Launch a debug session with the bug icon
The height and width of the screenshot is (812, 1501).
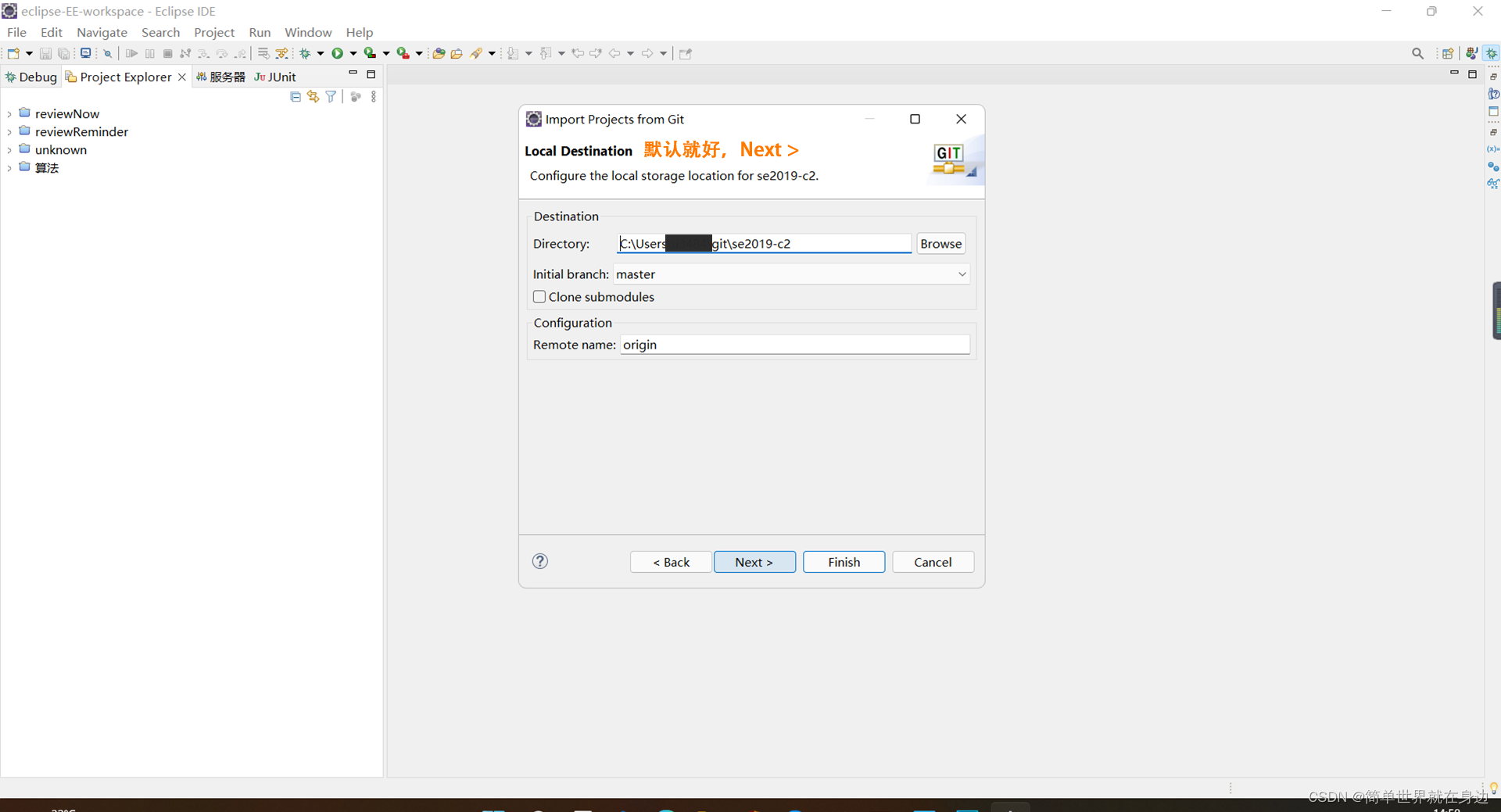click(305, 53)
